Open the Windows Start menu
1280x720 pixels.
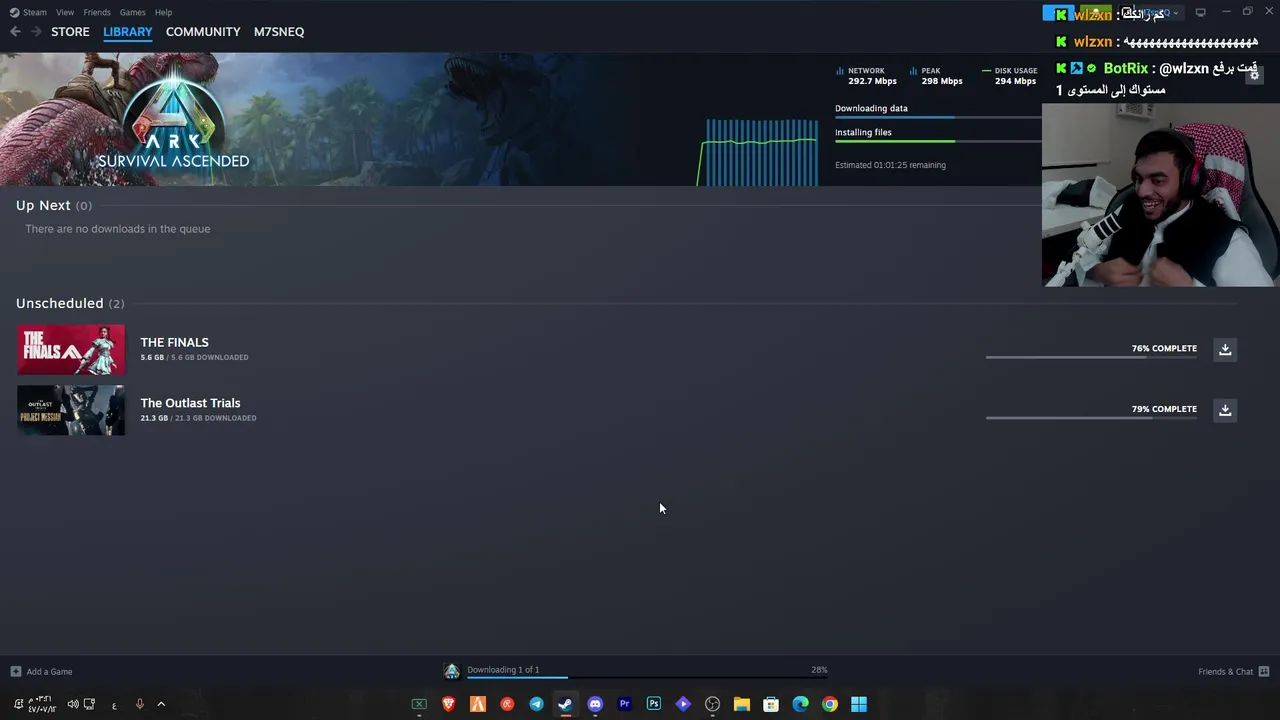(x=859, y=704)
